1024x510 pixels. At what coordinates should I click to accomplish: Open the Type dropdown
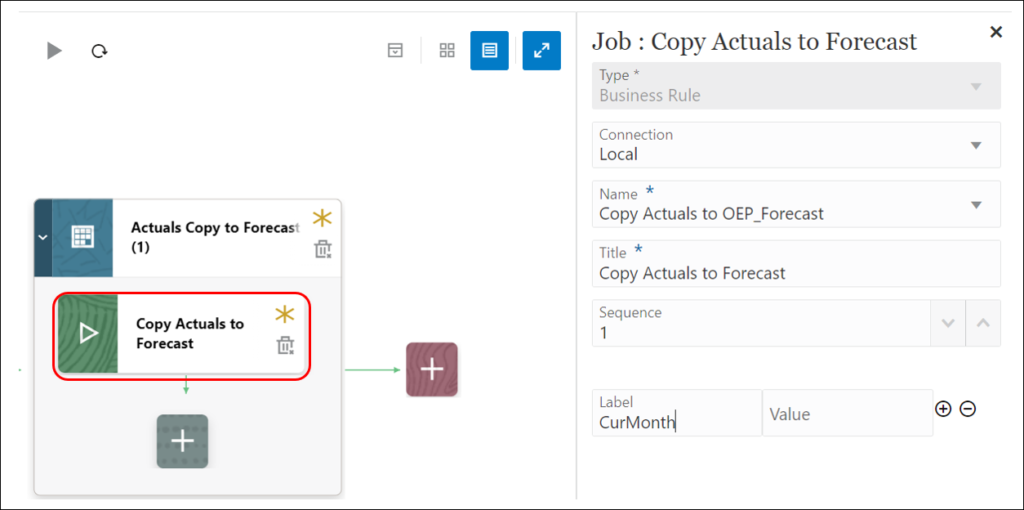coord(976,86)
